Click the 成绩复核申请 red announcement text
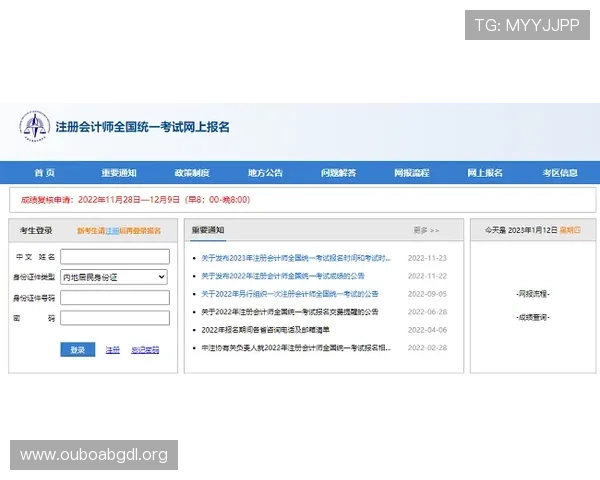The height and width of the screenshot is (480, 600). (135, 200)
